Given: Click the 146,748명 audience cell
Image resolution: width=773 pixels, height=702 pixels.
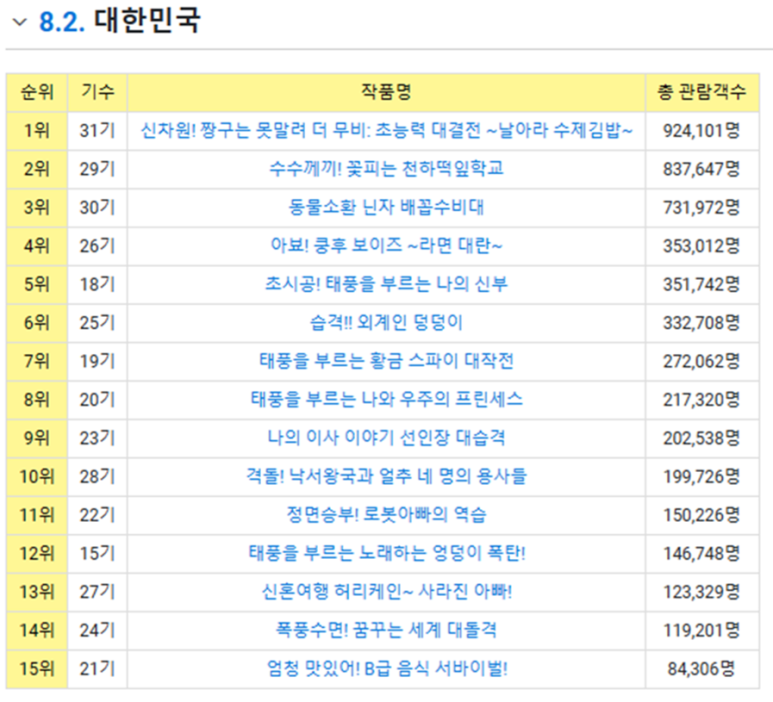Looking at the screenshot, I should point(702,553).
